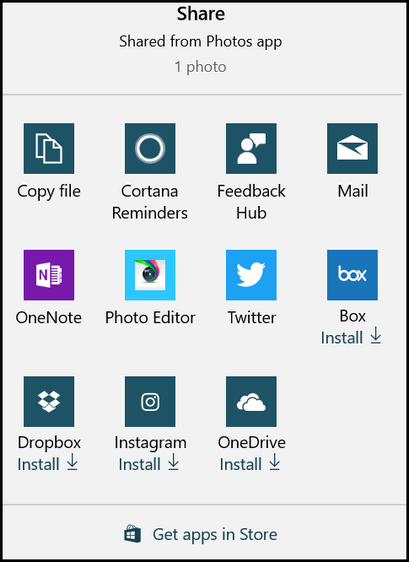The width and height of the screenshot is (409, 562).
Task: Click "Shared from Photos app" text
Action: click(x=200, y=42)
